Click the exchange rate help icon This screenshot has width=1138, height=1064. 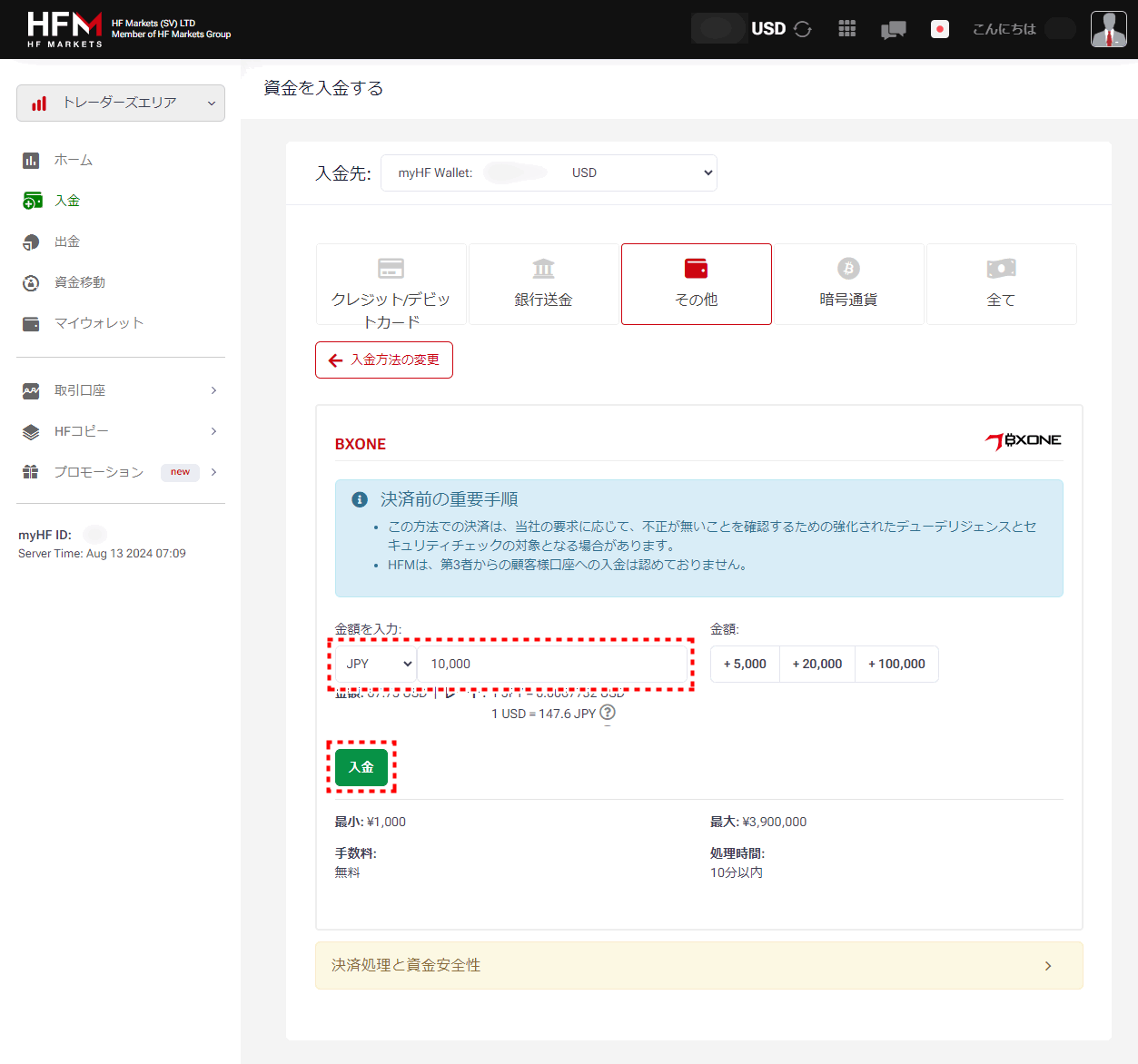click(608, 713)
